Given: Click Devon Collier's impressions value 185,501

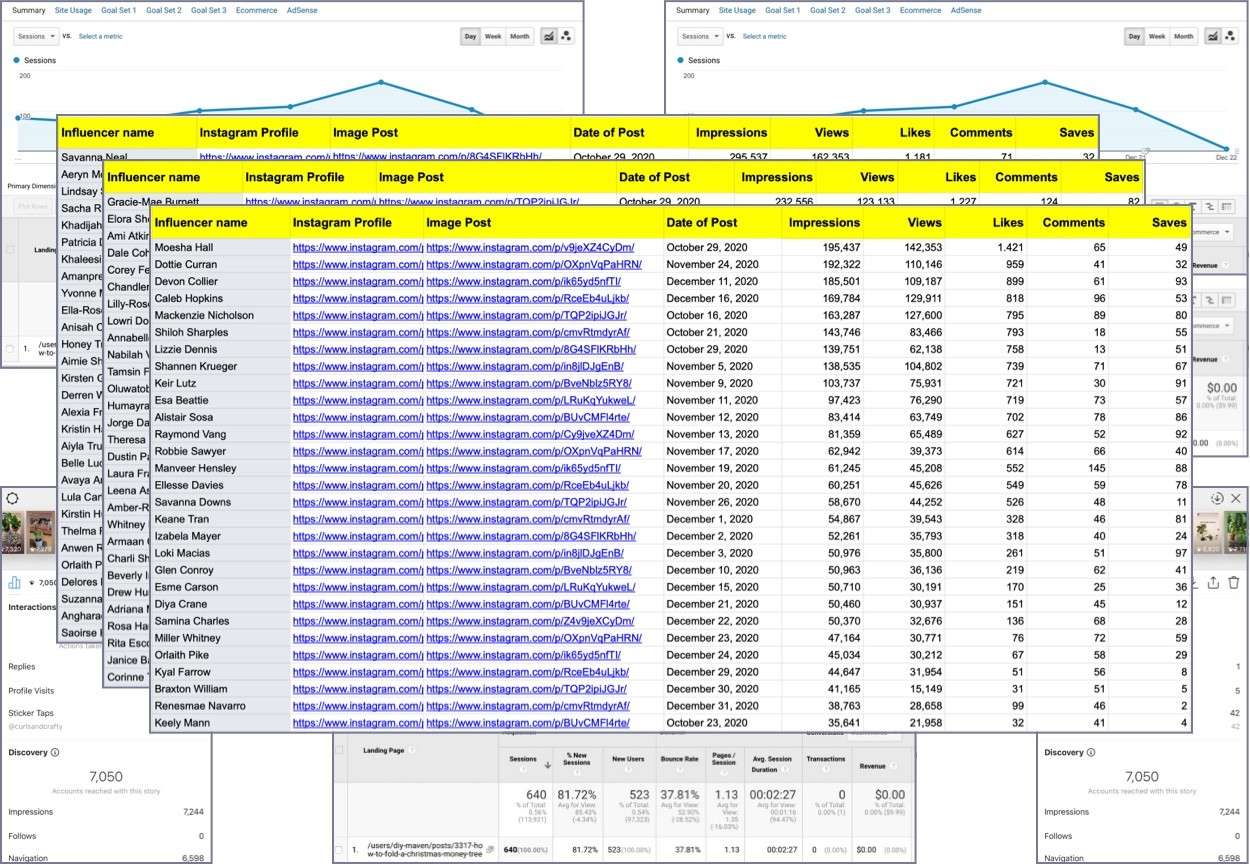Looking at the screenshot, I should click(x=839, y=281).
